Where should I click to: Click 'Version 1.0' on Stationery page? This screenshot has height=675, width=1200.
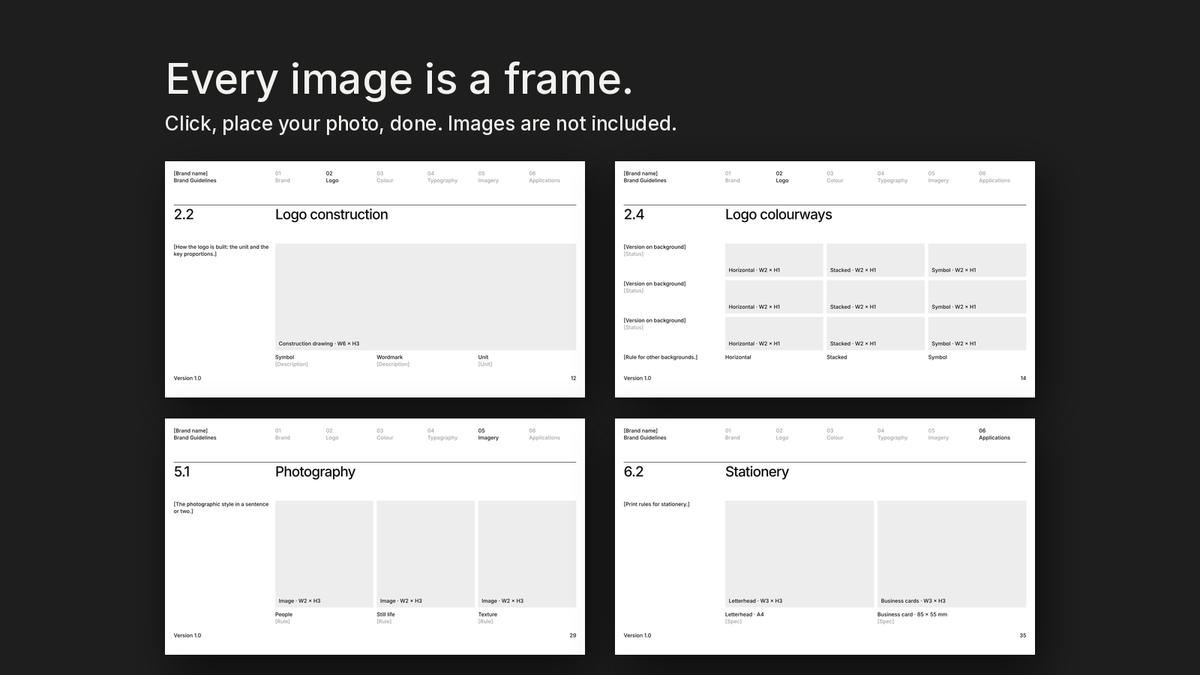click(x=637, y=635)
